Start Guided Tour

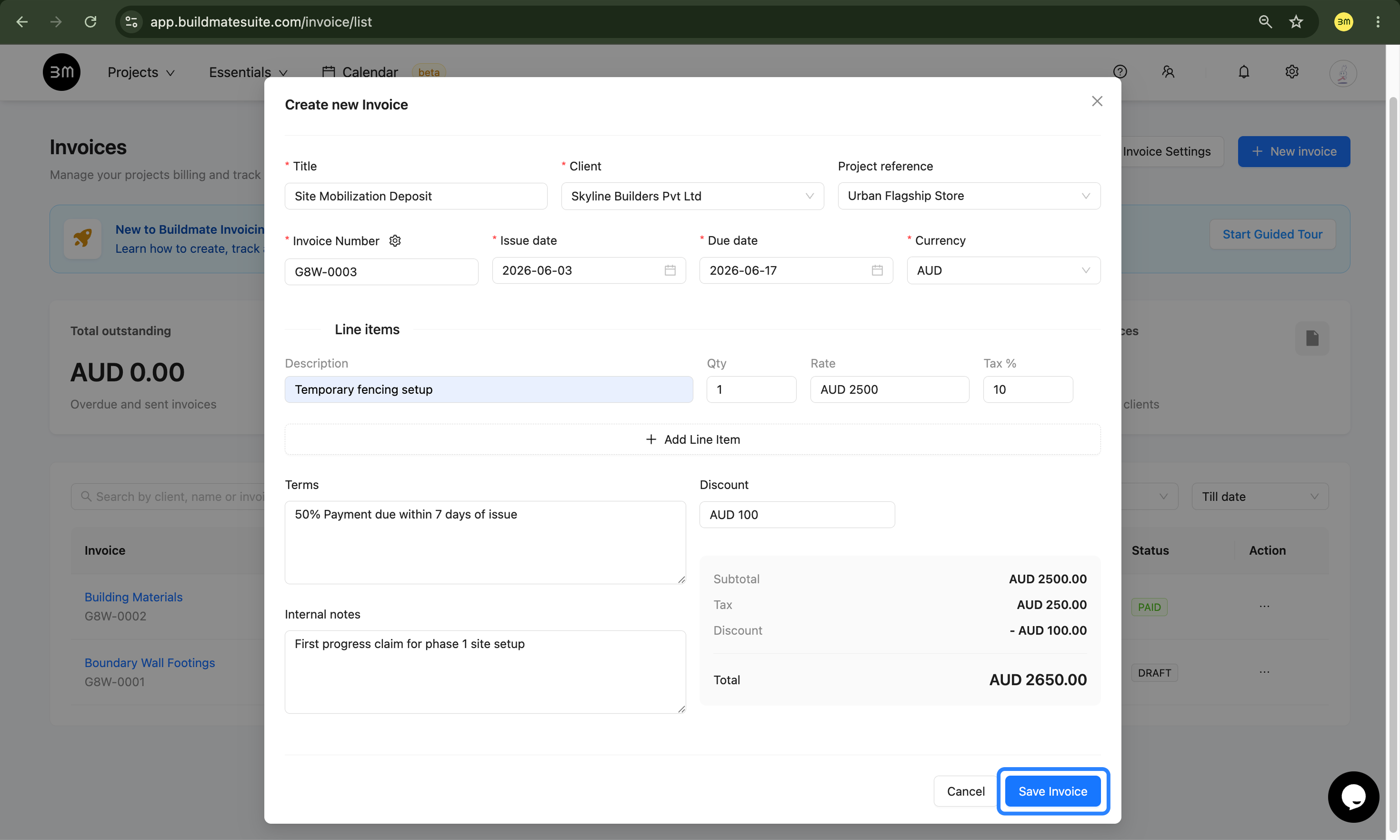coord(1272,234)
